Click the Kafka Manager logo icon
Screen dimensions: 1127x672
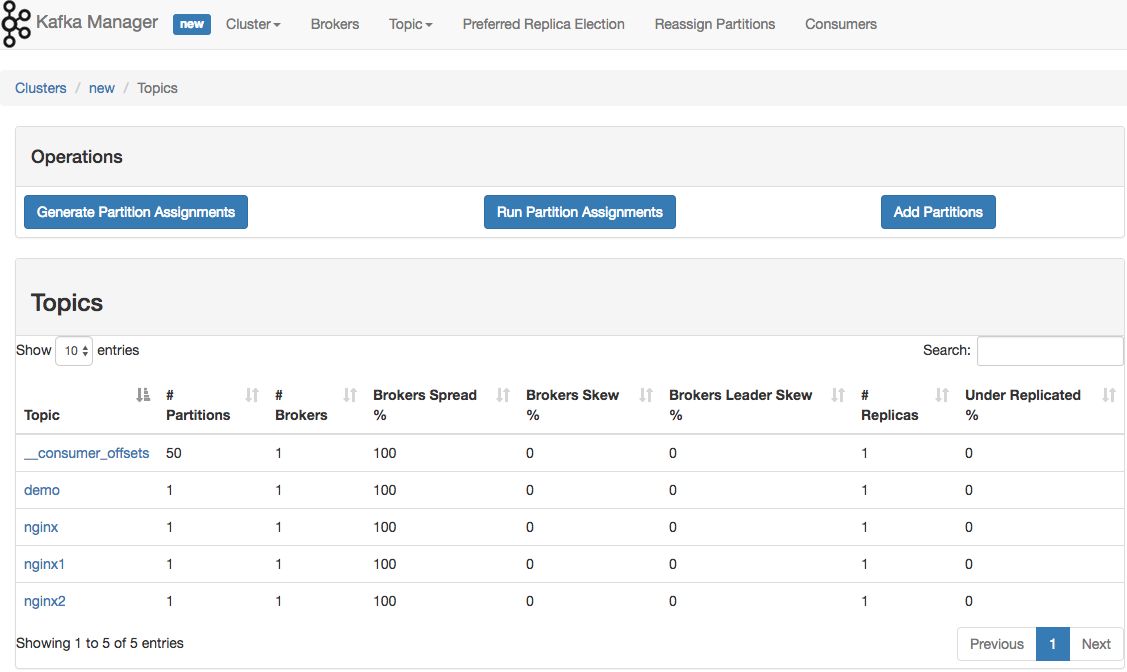(16, 24)
